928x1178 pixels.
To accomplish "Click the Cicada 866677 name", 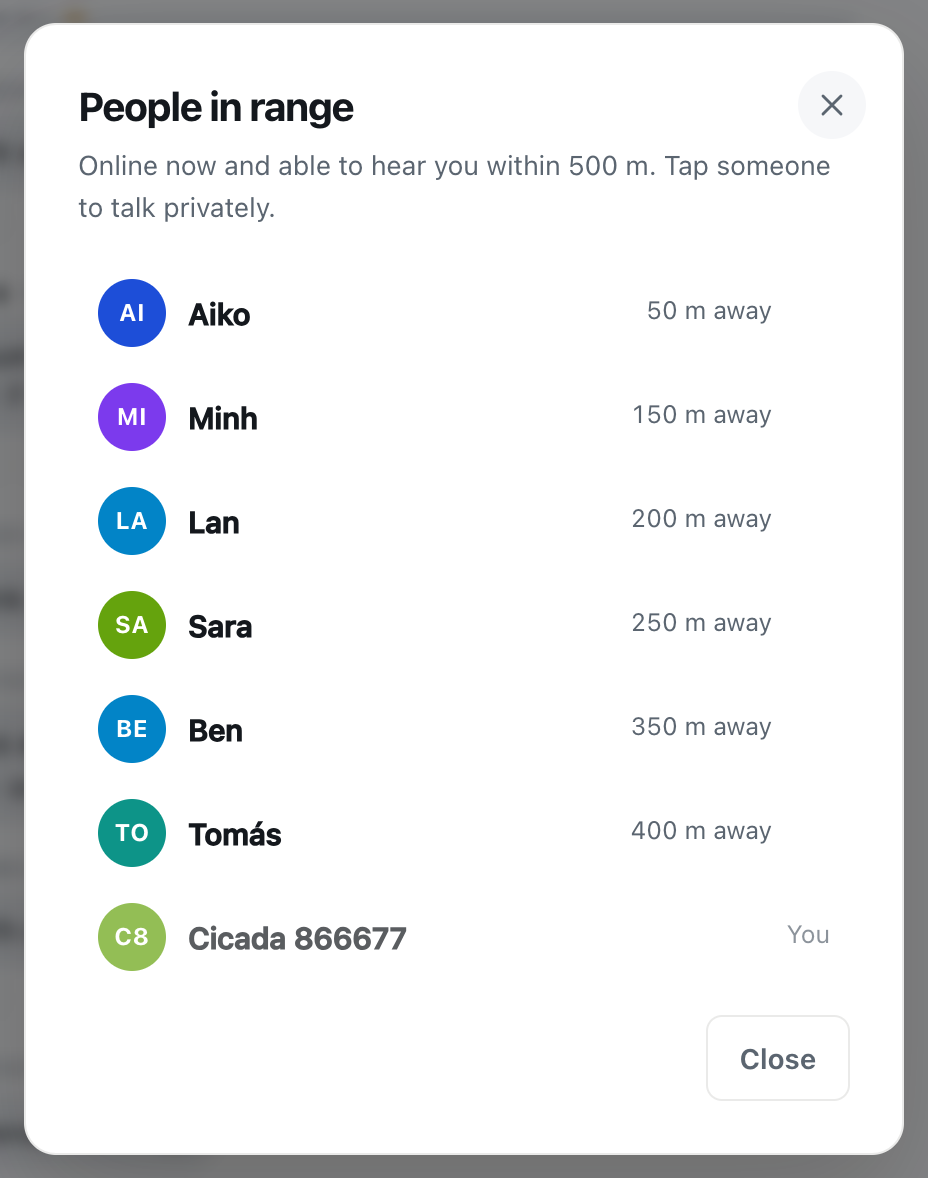I will [297, 938].
